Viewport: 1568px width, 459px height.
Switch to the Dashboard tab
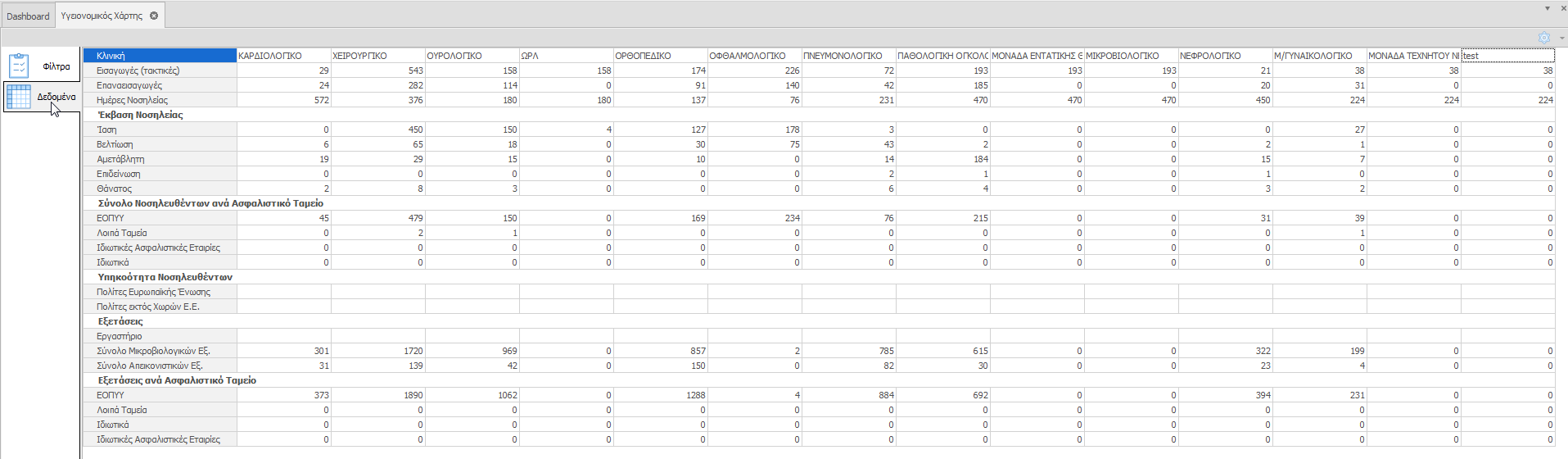click(x=28, y=16)
